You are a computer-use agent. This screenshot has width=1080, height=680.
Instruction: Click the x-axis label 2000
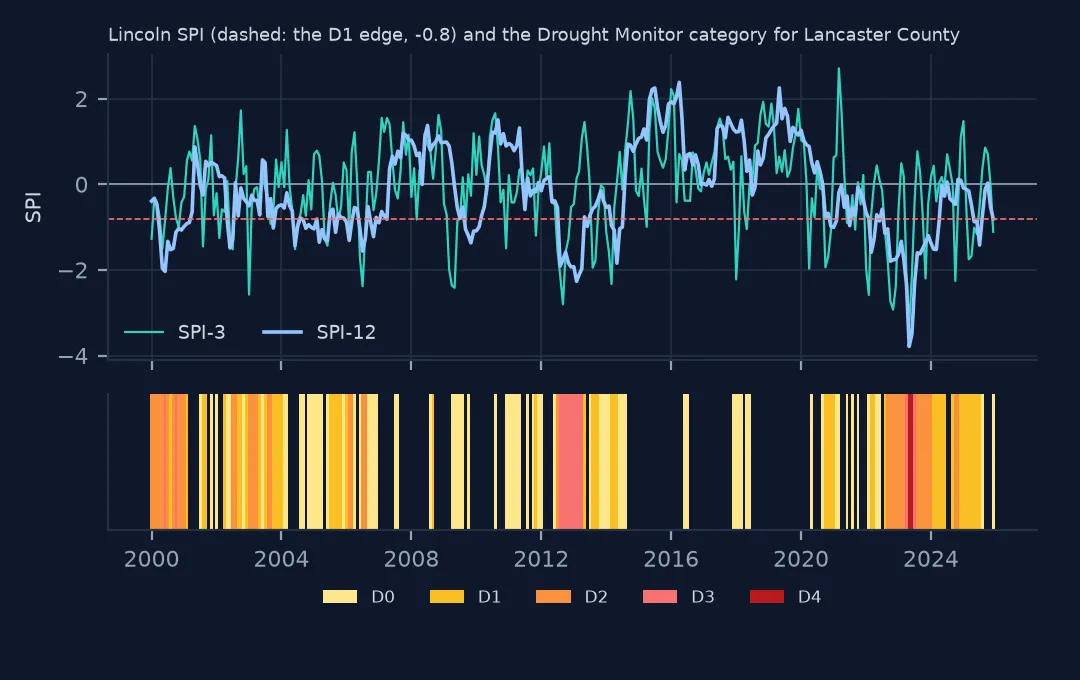click(152, 559)
